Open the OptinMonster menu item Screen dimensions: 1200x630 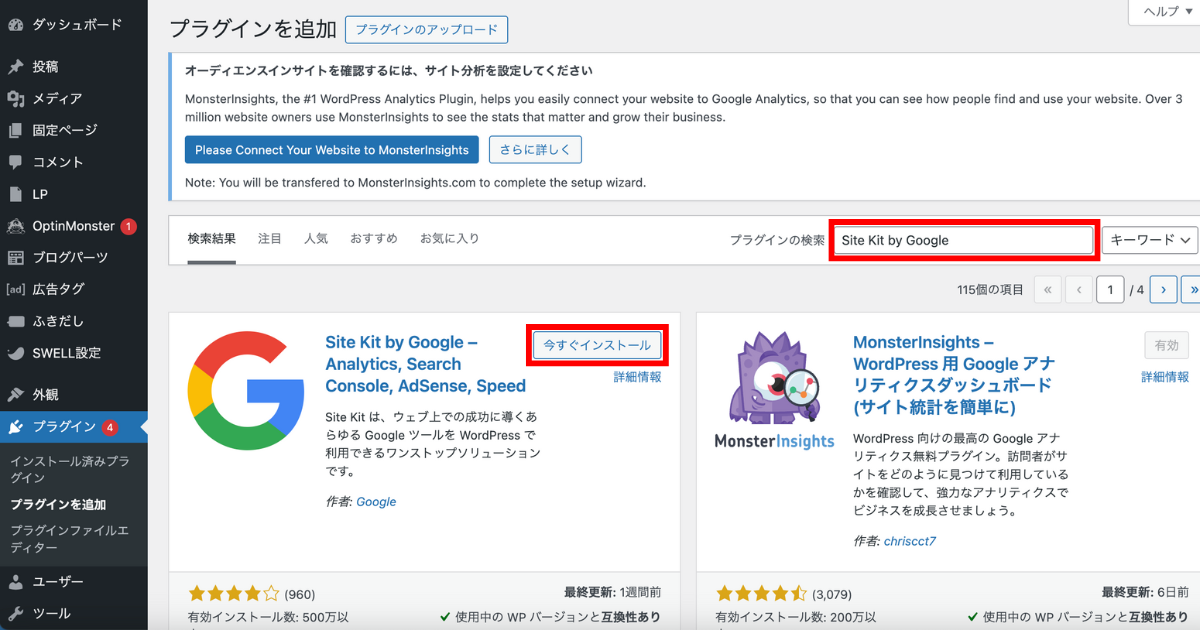(x=73, y=226)
